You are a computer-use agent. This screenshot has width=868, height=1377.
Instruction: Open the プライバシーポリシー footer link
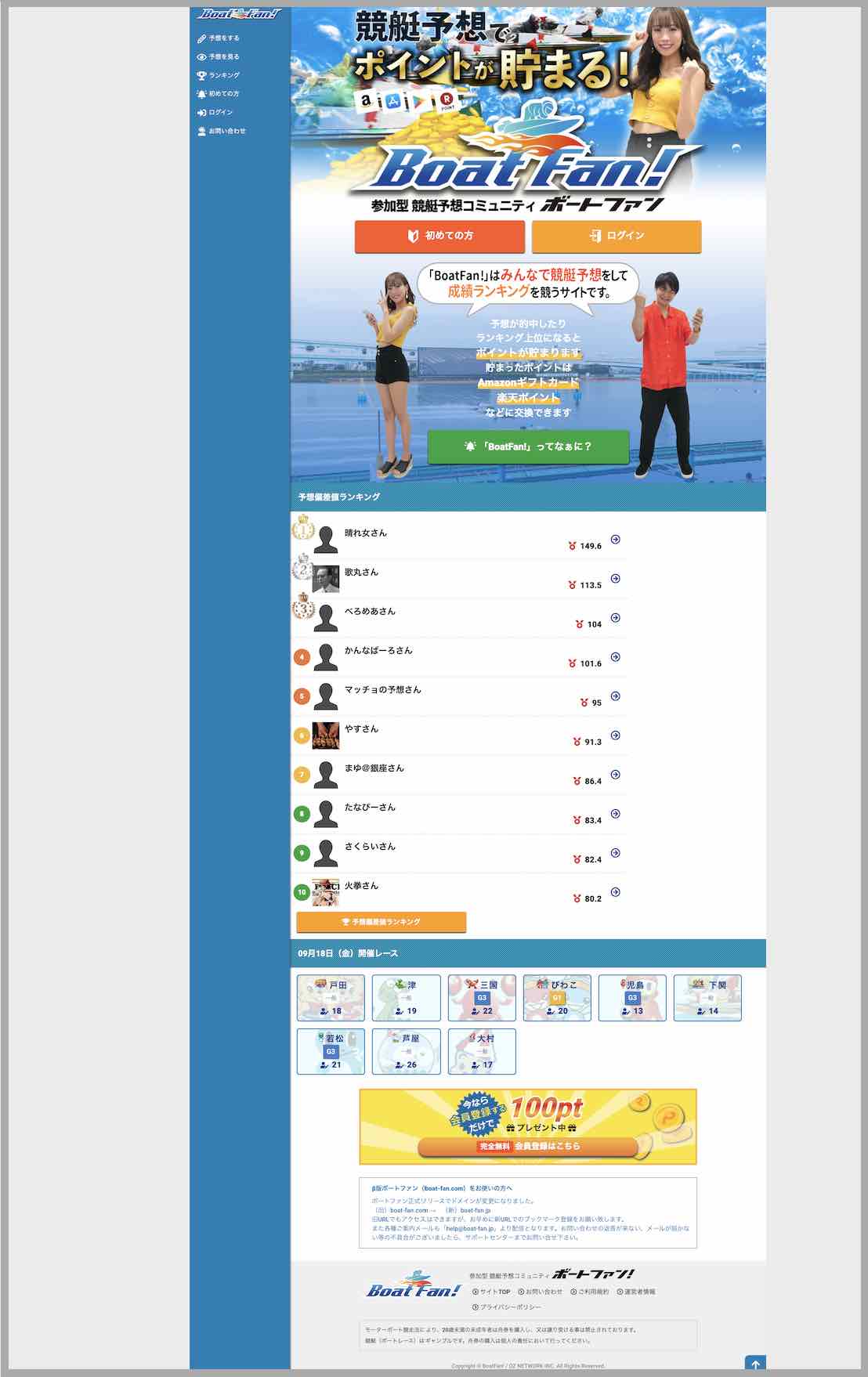pyautogui.click(x=509, y=1307)
